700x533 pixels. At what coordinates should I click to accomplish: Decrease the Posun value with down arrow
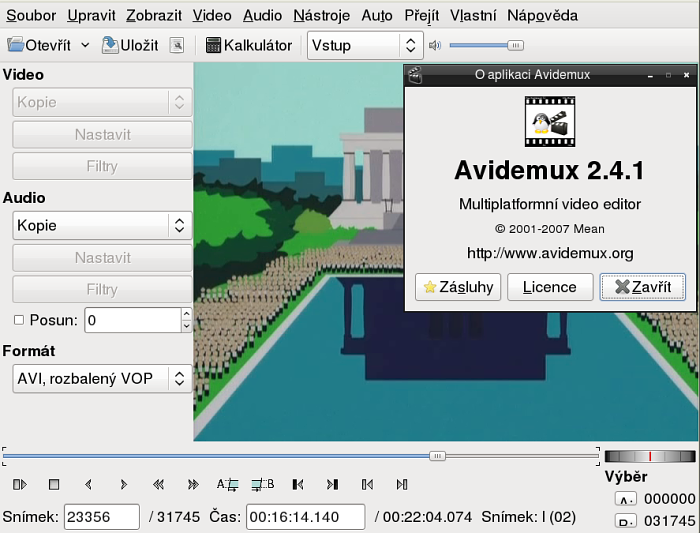coord(187,326)
